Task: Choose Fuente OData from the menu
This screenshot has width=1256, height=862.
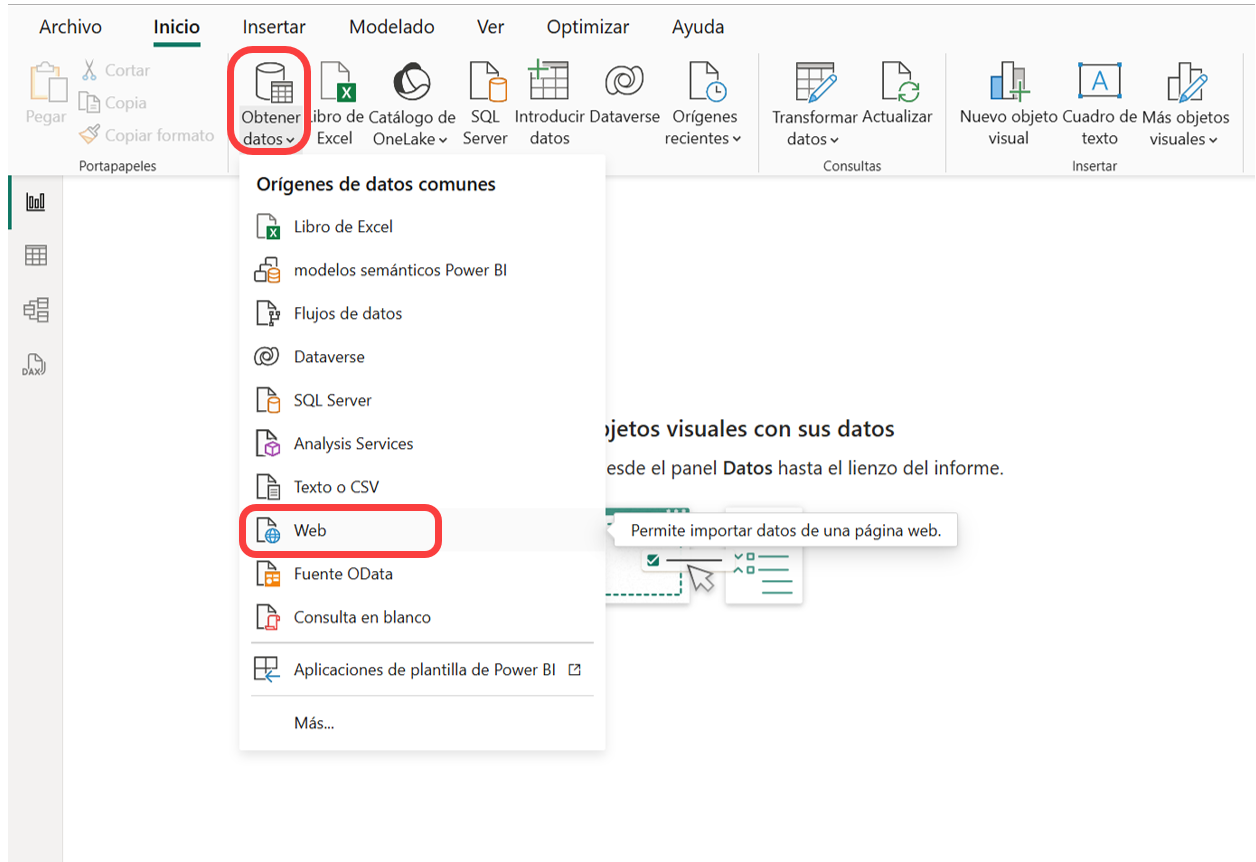Action: [422, 574]
